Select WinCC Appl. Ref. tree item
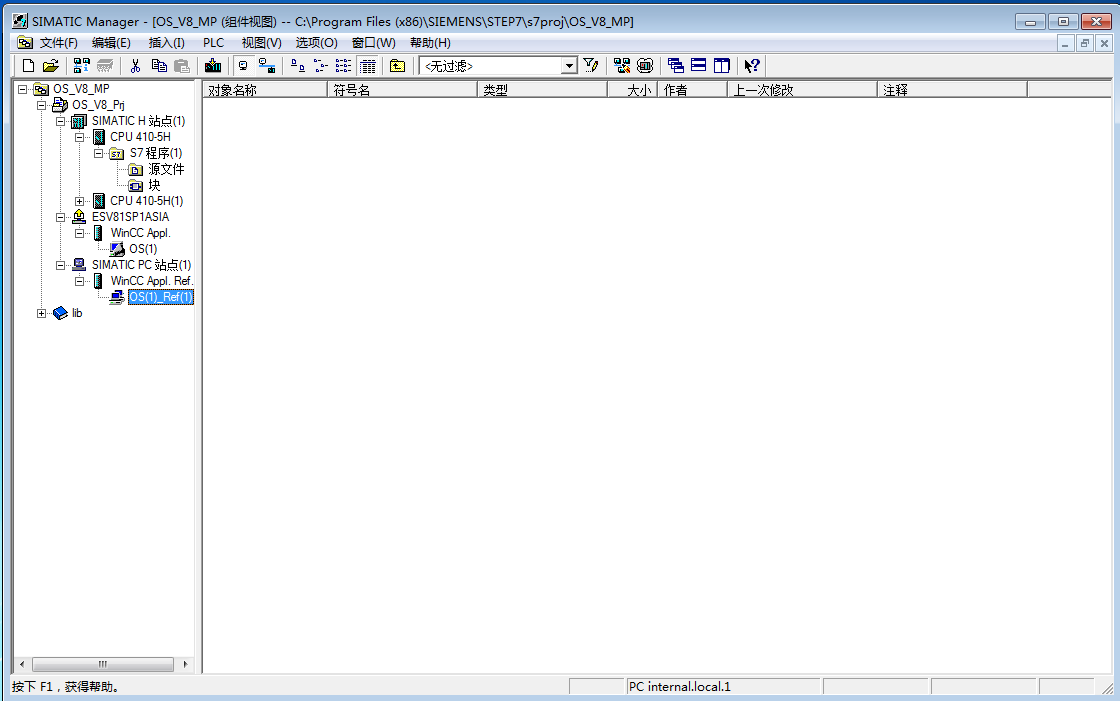The image size is (1120, 701). click(151, 281)
